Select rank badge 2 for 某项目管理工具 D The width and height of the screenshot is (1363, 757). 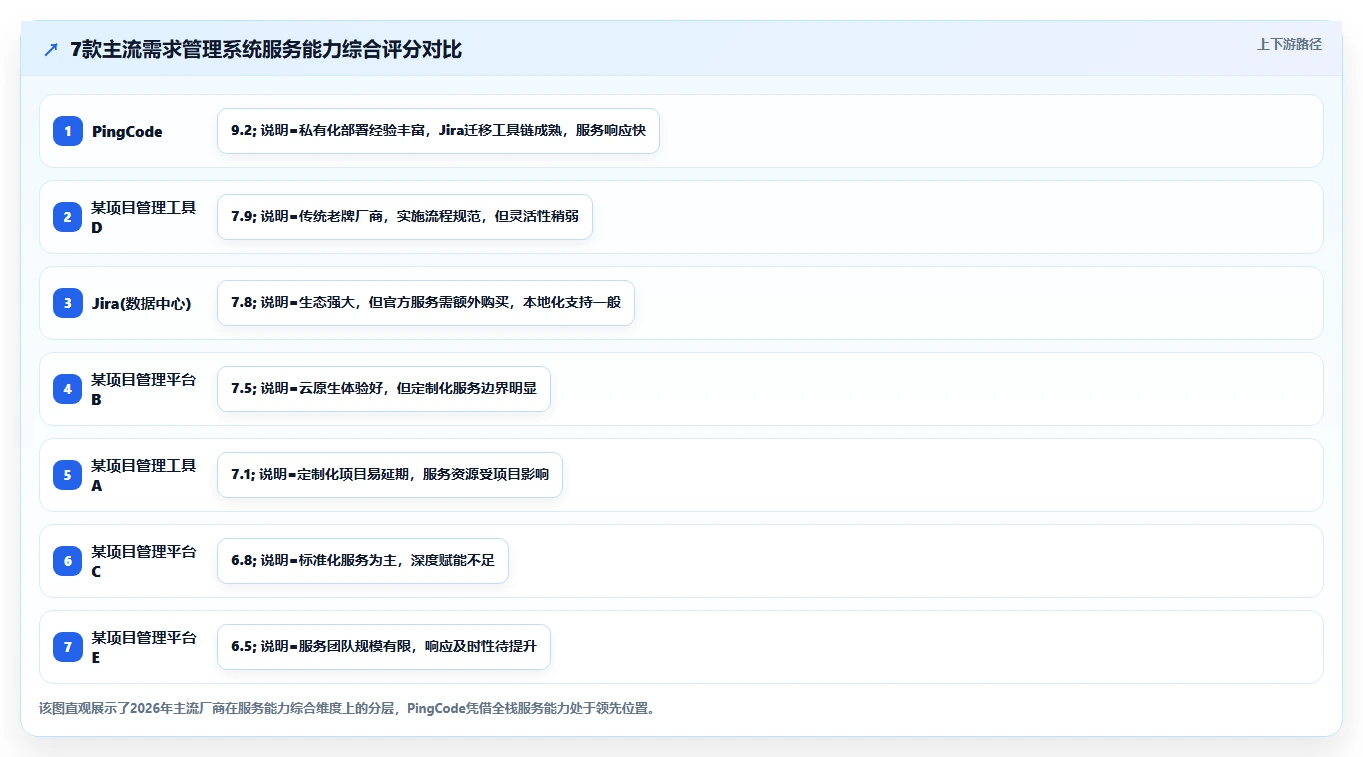68,217
